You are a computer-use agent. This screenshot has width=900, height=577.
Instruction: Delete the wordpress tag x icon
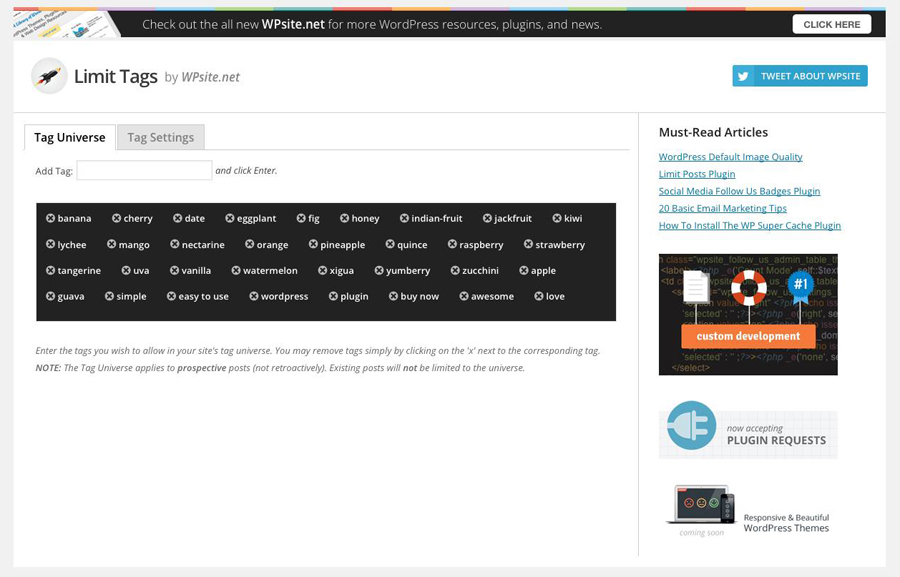[254, 296]
